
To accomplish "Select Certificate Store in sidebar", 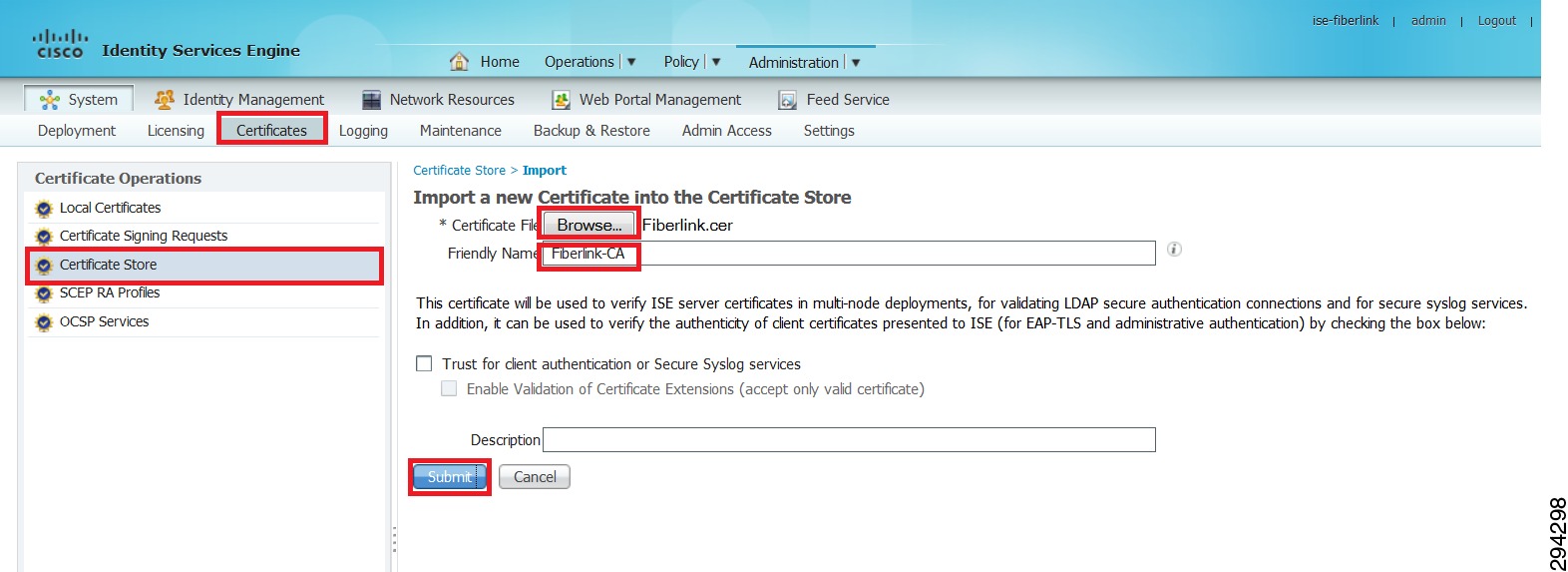I will pos(204,265).
